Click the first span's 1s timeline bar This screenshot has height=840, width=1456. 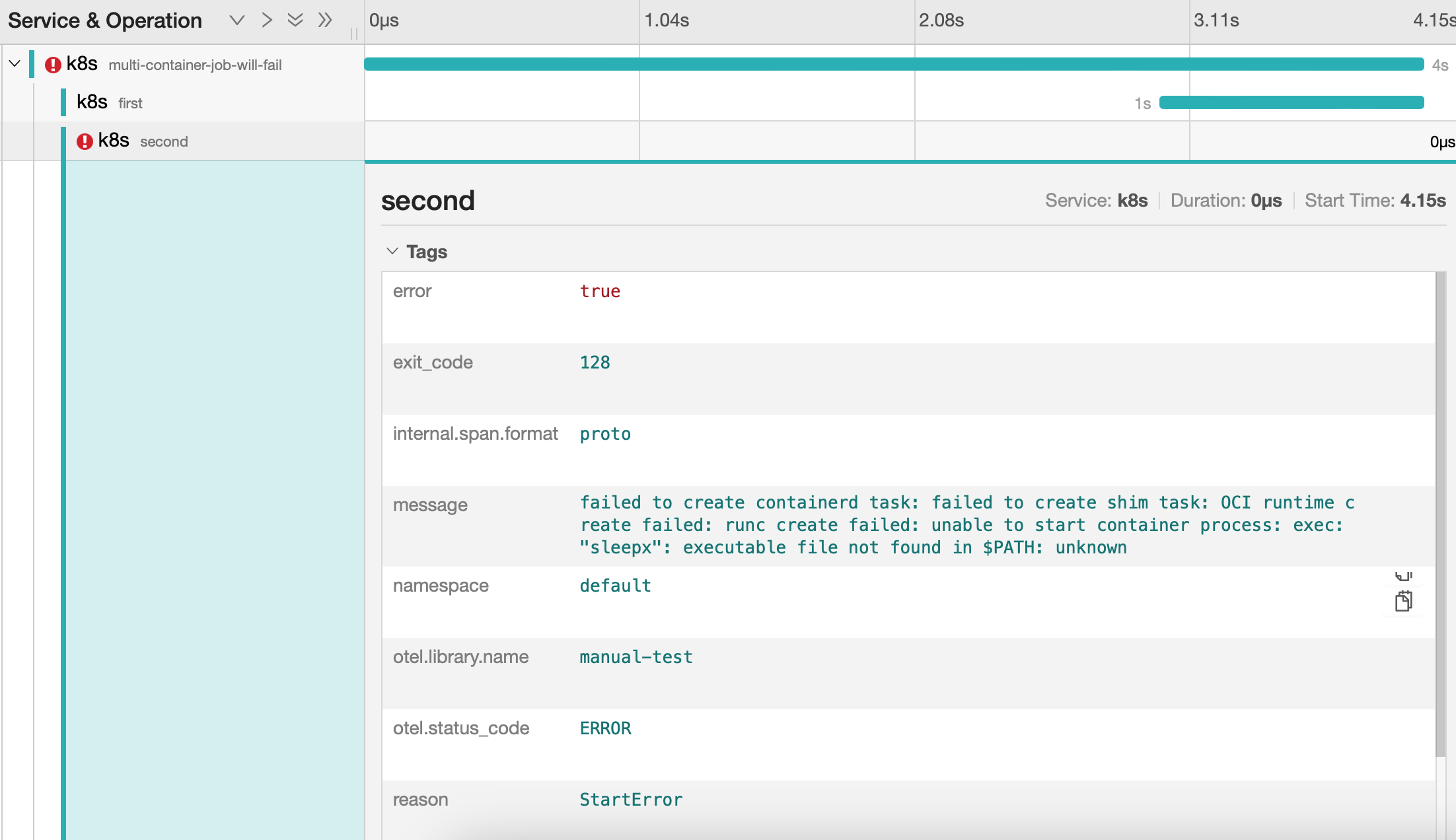[x=1292, y=102]
